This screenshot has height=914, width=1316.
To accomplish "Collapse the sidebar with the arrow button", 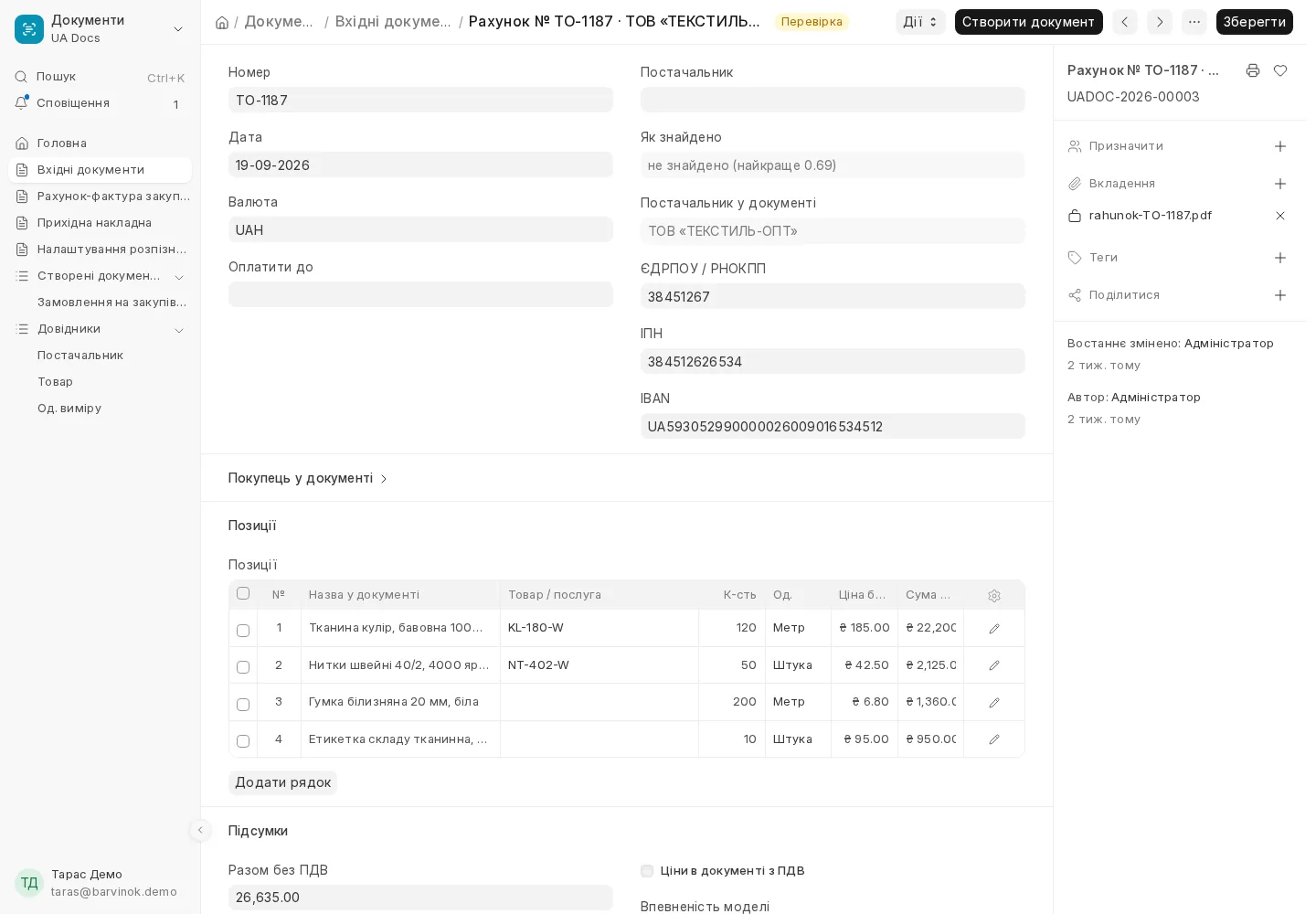I will (200, 830).
